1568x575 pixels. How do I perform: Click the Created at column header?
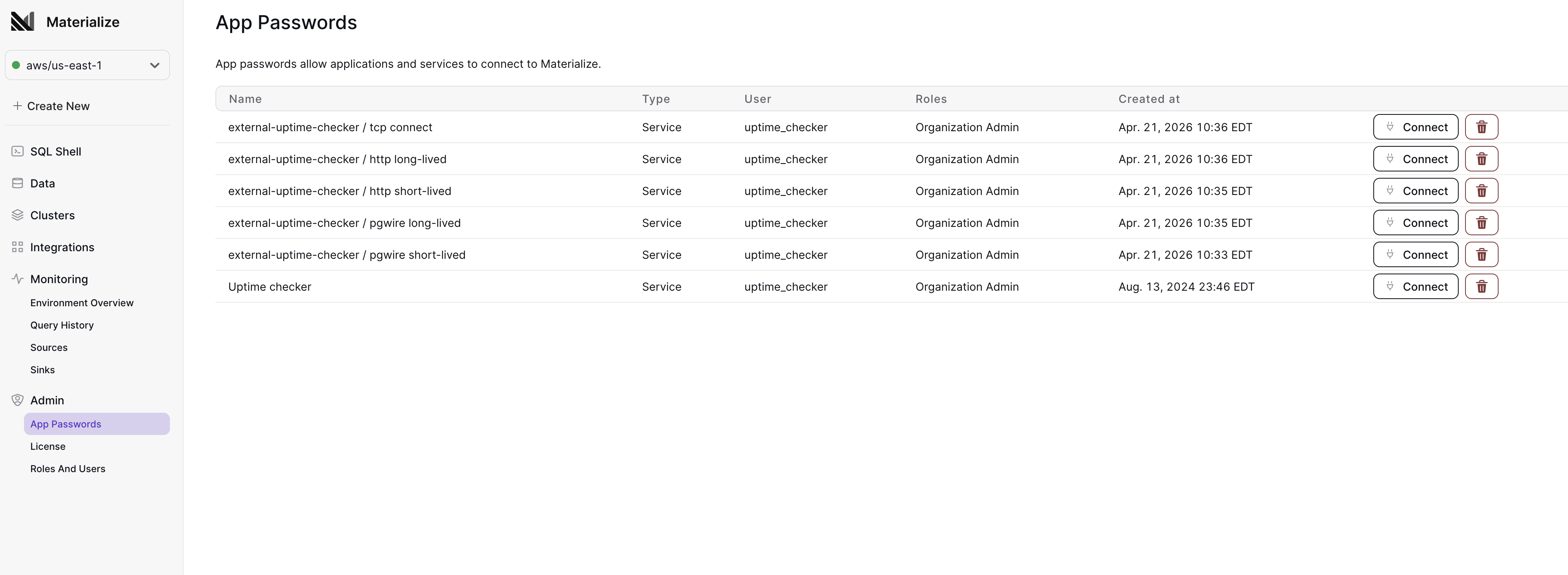1149,98
